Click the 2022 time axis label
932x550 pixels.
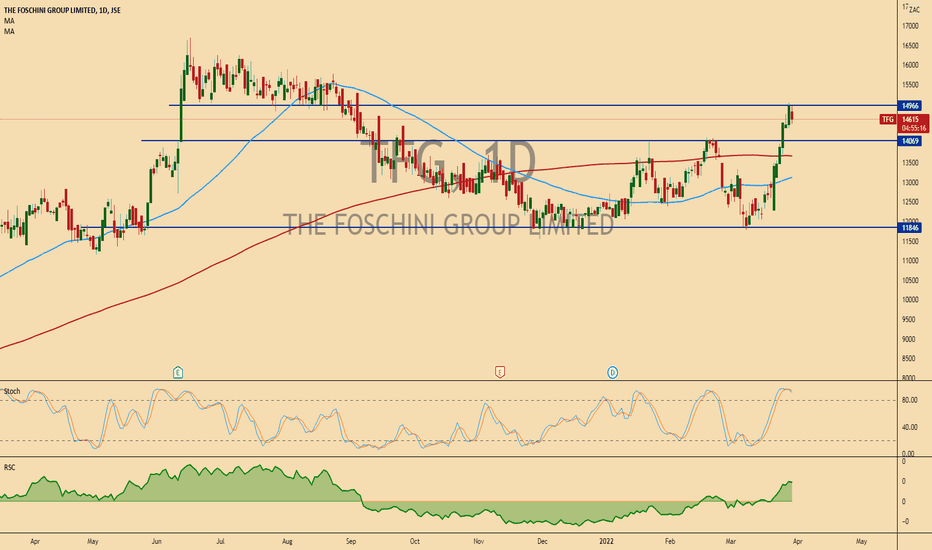coord(606,542)
